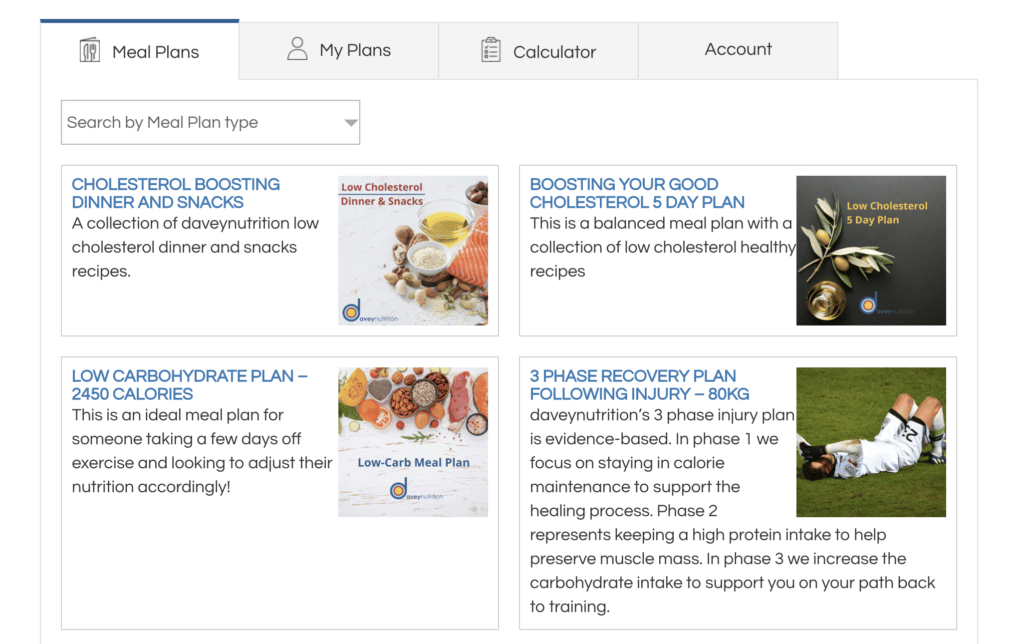Image resolution: width=1024 pixels, height=644 pixels.
Task: Open Boosting Your Good Cholesterol 5 Day Plan
Action: tap(637, 193)
